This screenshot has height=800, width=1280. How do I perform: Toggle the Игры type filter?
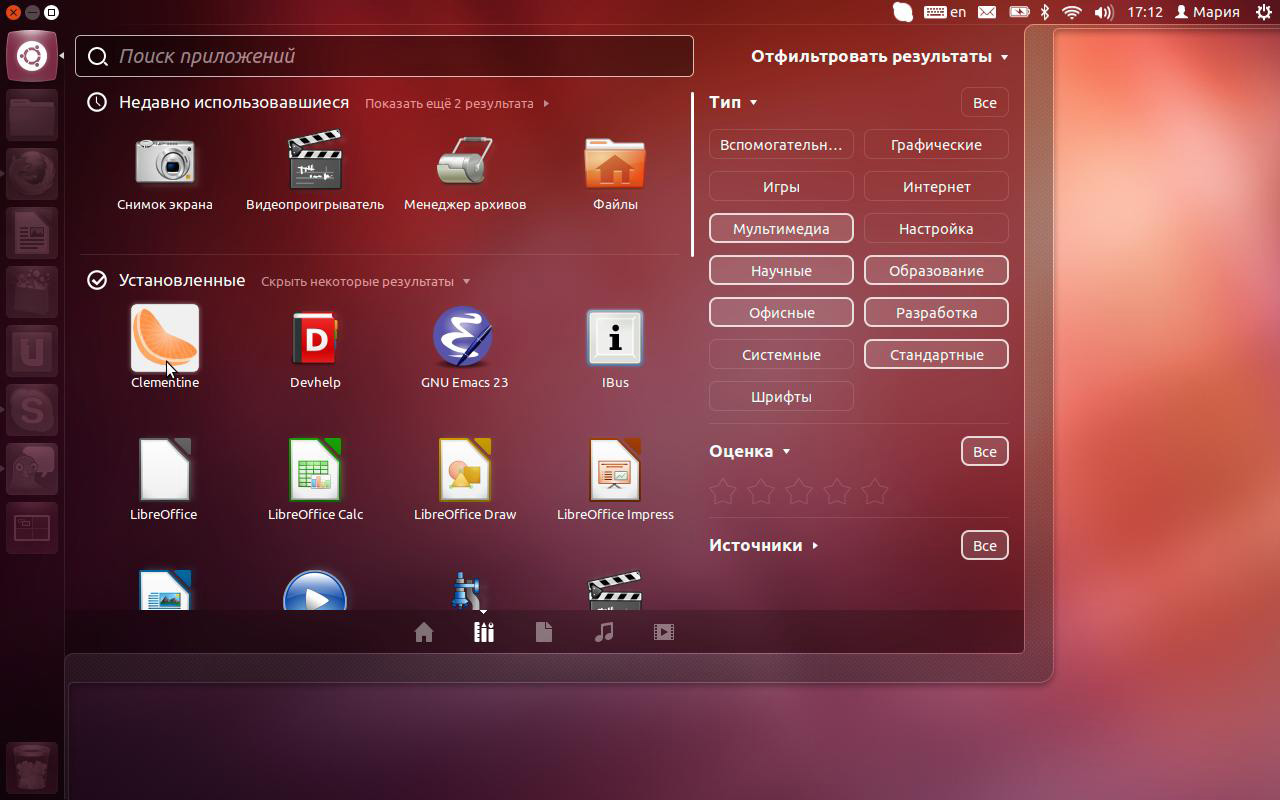781,187
